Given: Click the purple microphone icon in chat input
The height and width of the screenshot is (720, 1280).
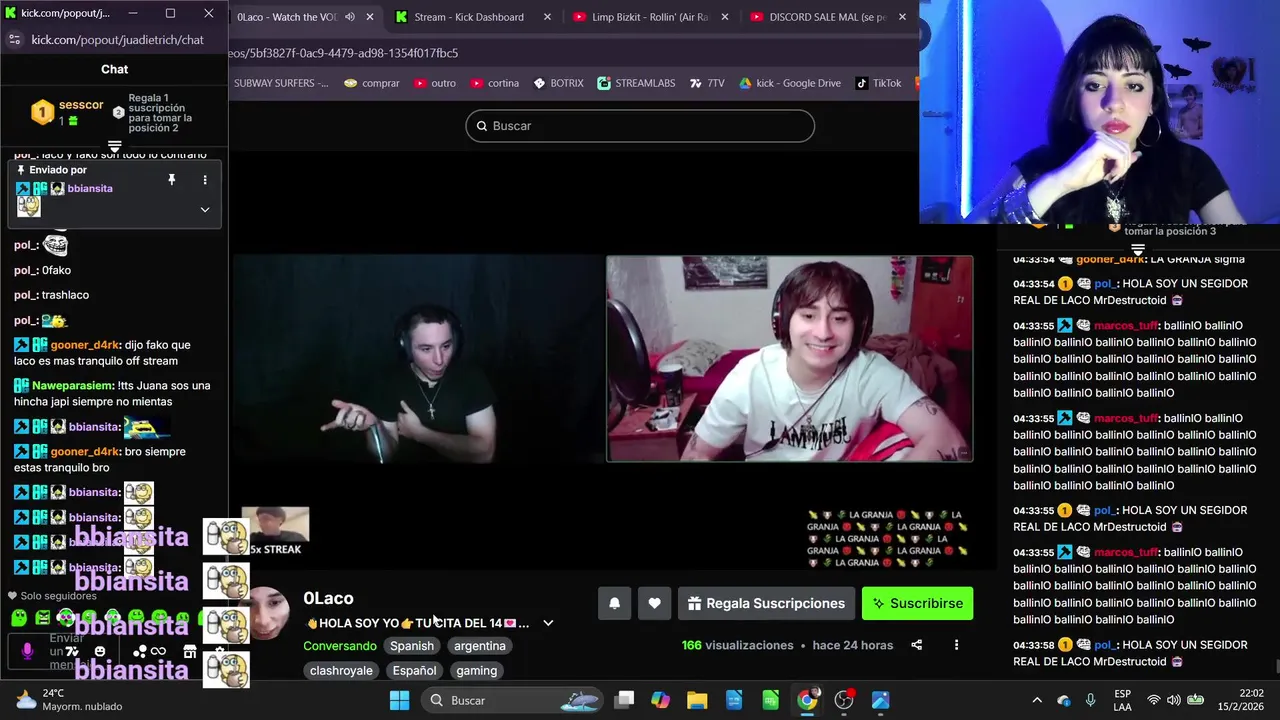Looking at the screenshot, I should click(27, 652).
